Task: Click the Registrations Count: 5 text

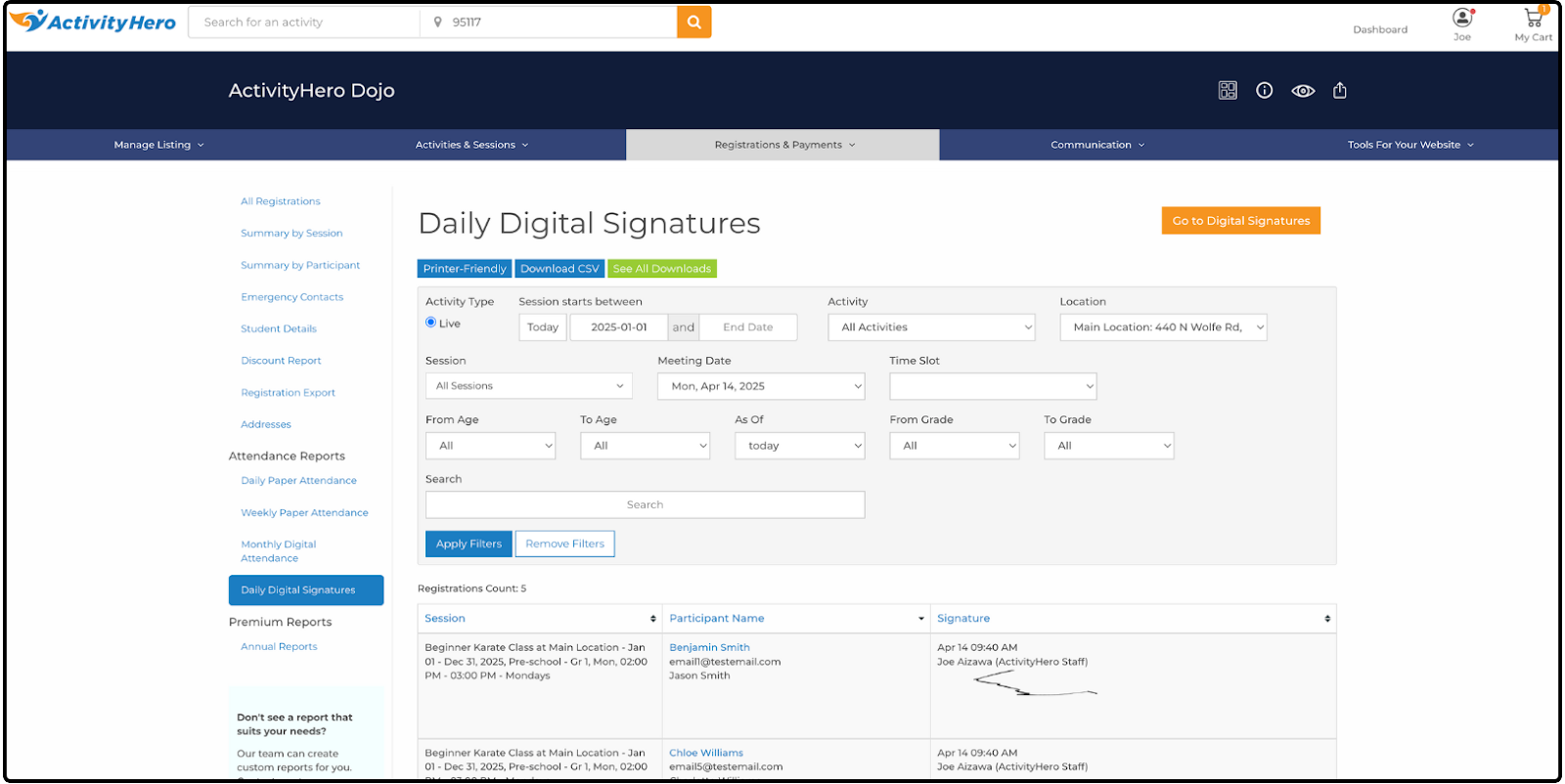Action: pyautogui.click(x=471, y=588)
